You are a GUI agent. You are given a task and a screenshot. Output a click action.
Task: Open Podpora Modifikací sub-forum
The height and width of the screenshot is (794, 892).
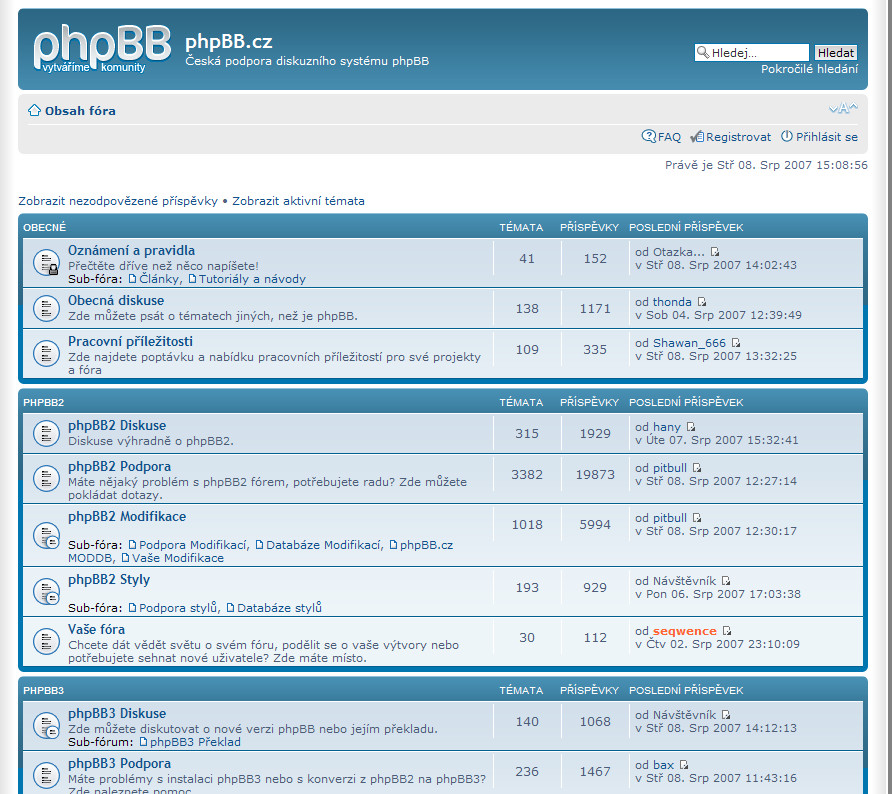(193, 545)
